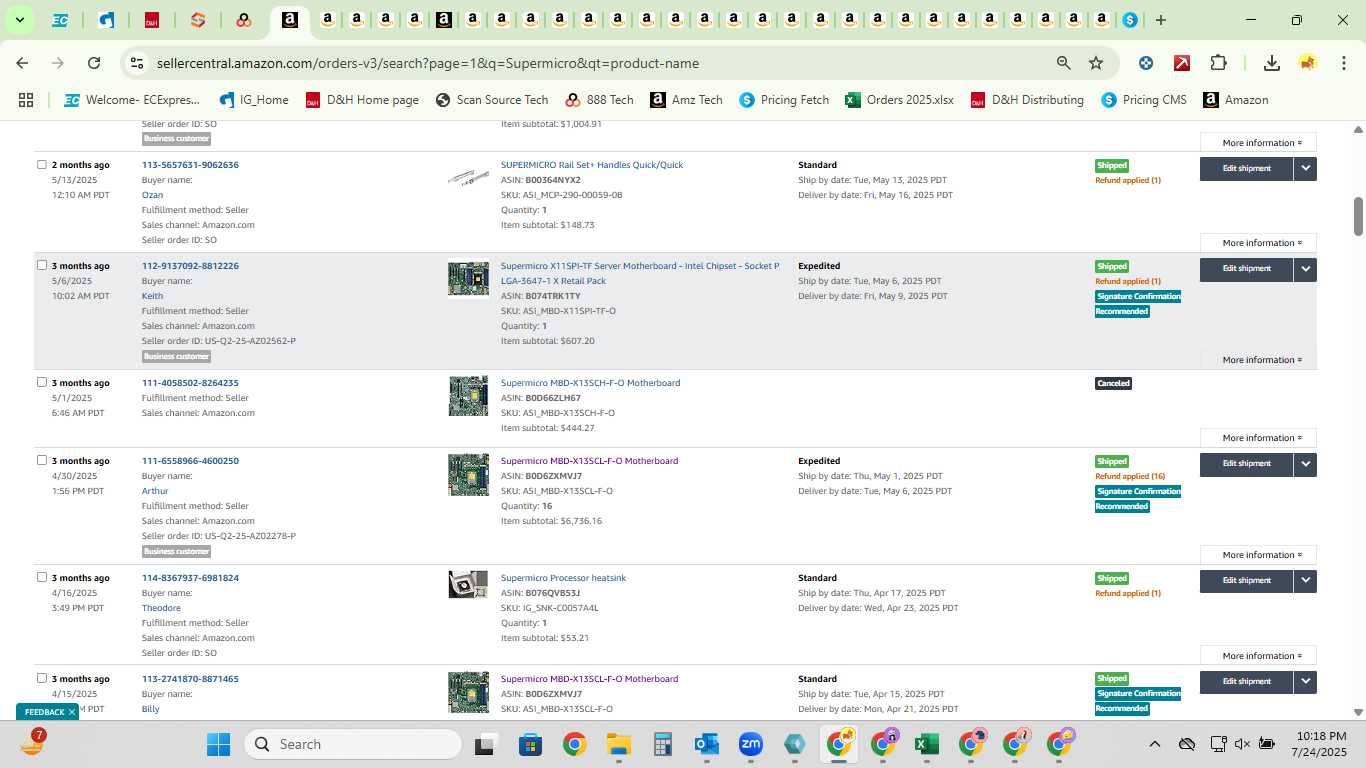1366x768 pixels.
Task: Open Edit shipment dropdown for heatsink order
Action: tap(1305, 581)
